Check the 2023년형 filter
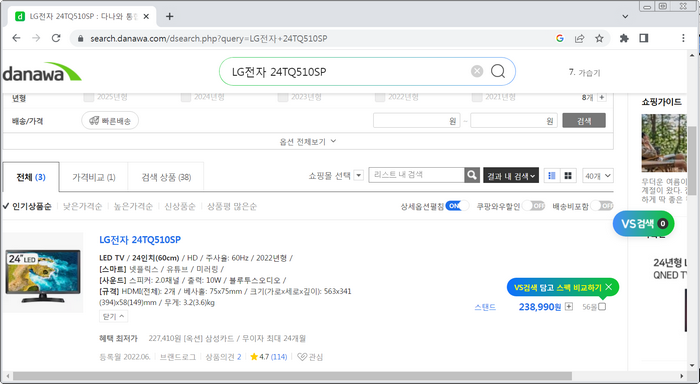 (283, 97)
